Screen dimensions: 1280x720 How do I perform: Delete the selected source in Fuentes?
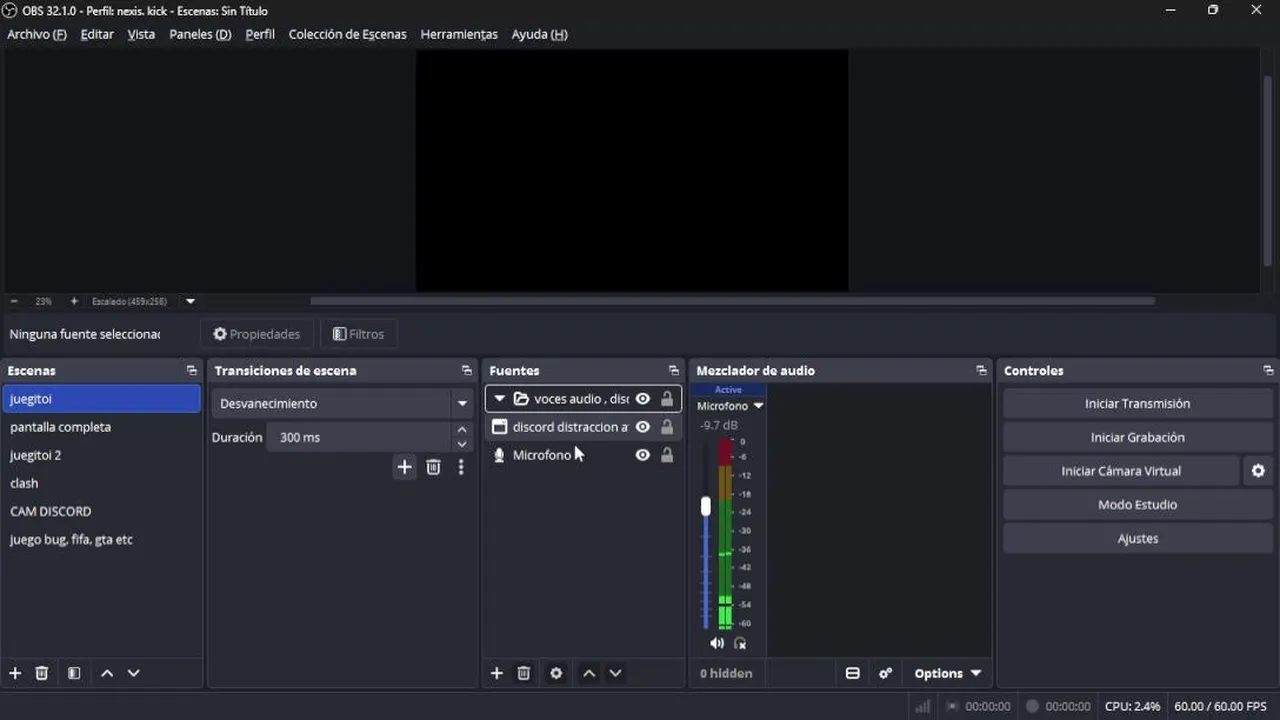pos(524,673)
